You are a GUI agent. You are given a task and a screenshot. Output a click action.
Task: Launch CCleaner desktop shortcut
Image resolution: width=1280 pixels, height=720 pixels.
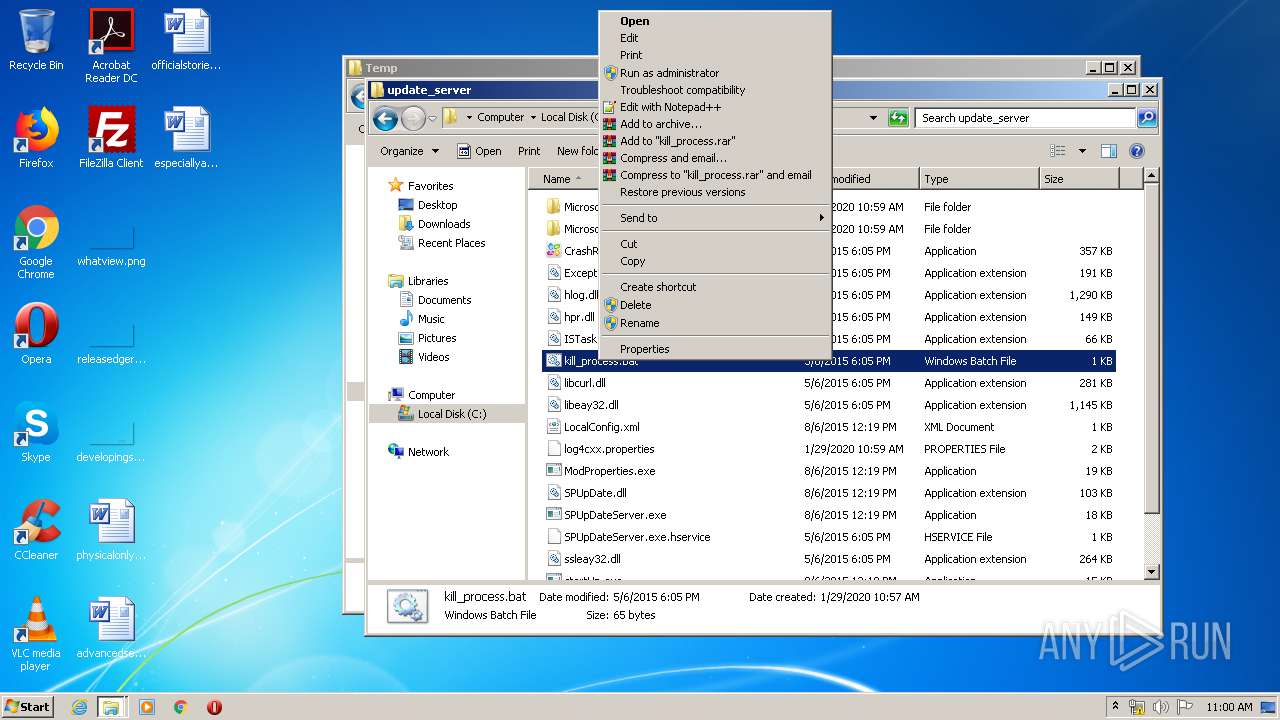click(x=36, y=529)
